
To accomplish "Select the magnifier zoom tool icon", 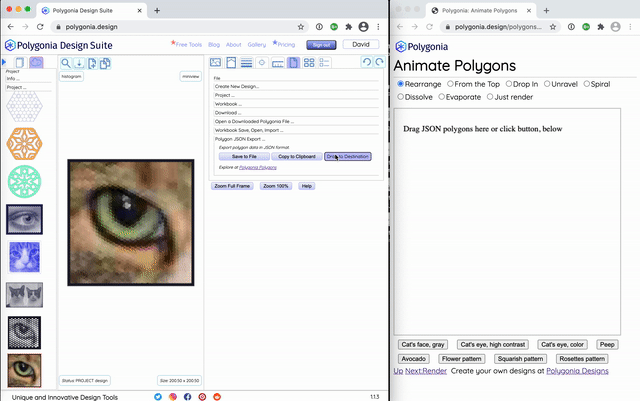I will 66,63.
